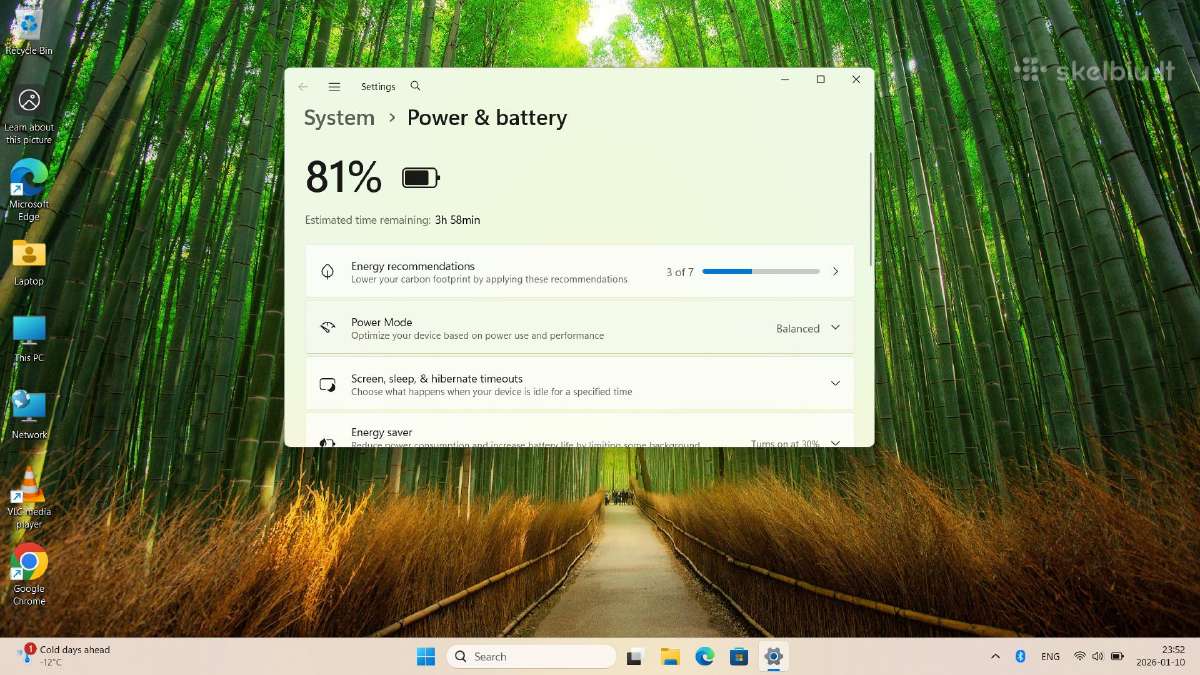Maximize the Settings window
1200x675 pixels.
point(820,80)
